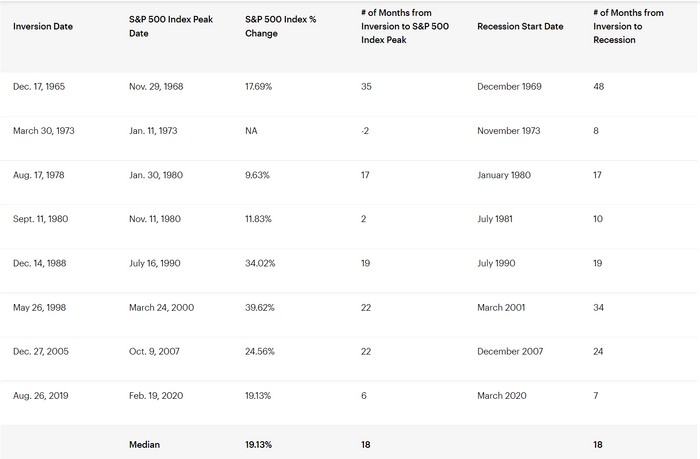Click the Recession Start Date column header

[x=520, y=26]
